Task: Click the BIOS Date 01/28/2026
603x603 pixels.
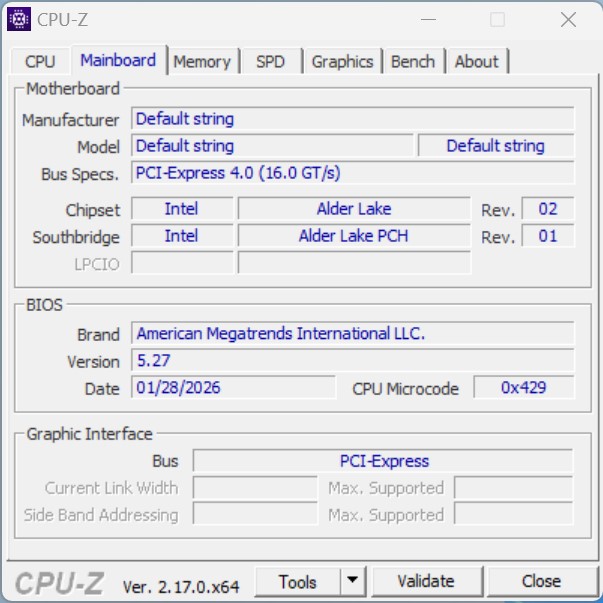Action: point(233,387)
